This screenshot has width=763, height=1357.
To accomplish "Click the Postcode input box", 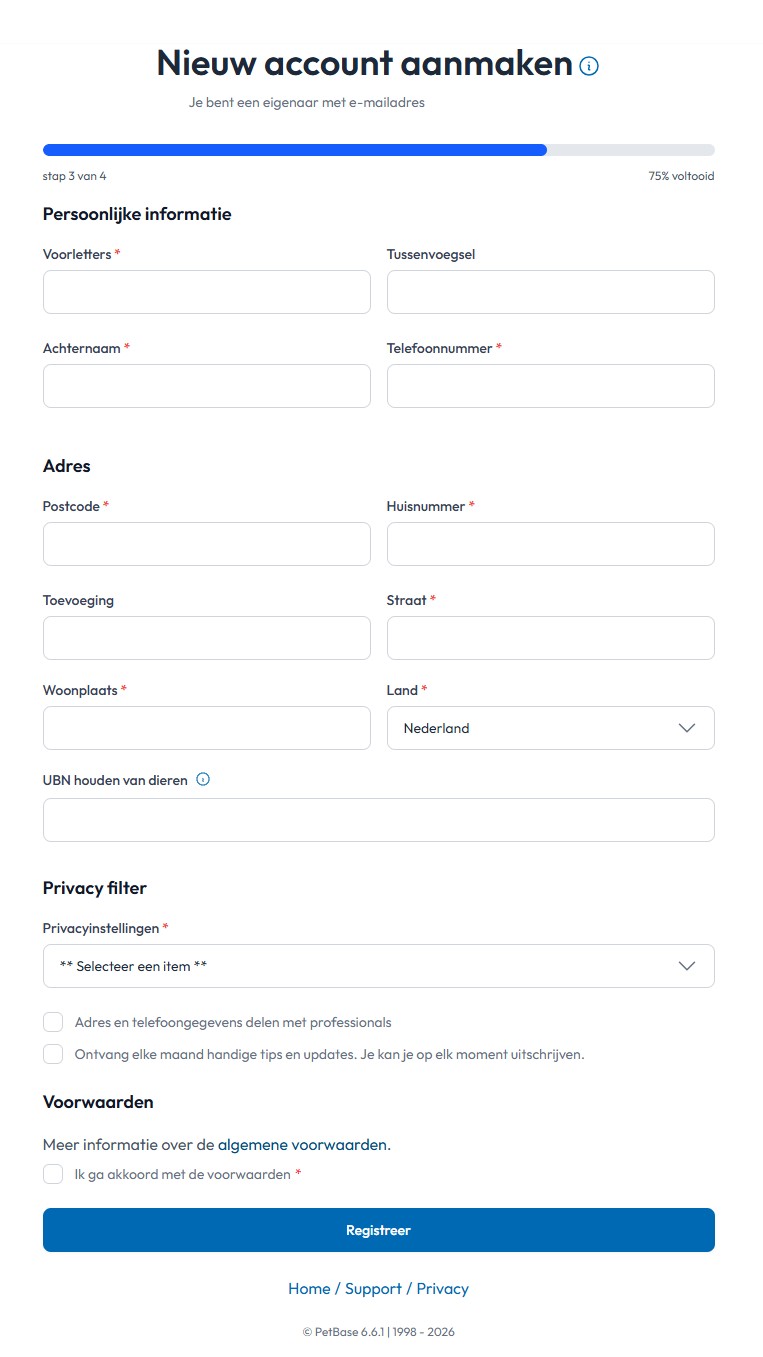I will point(206,543).
